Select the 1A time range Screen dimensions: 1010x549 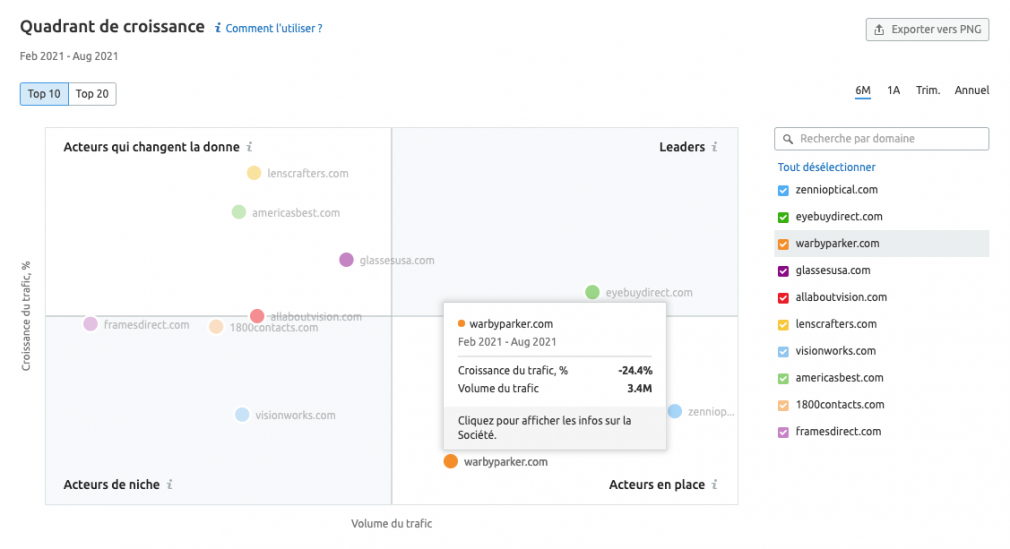[x=893, y=90]
